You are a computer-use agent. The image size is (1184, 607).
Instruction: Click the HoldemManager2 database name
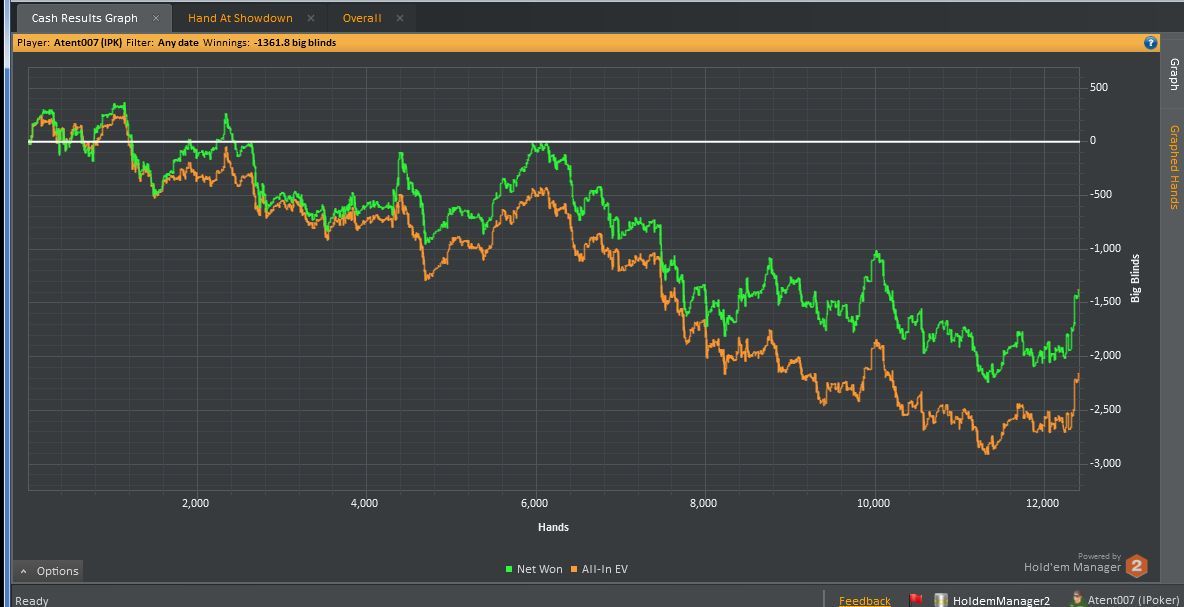1001,601
